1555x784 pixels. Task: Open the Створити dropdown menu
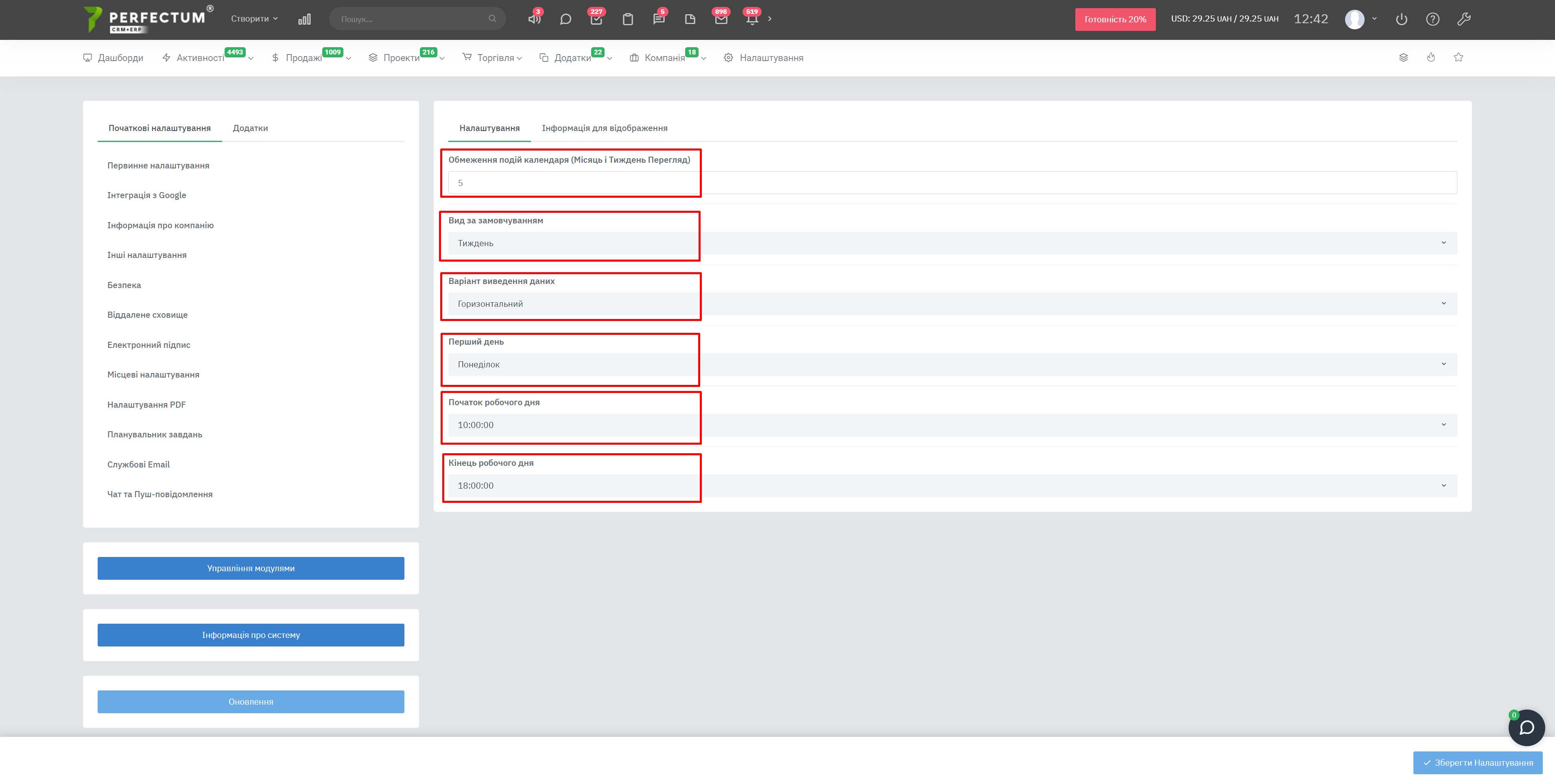coord(254,19)
